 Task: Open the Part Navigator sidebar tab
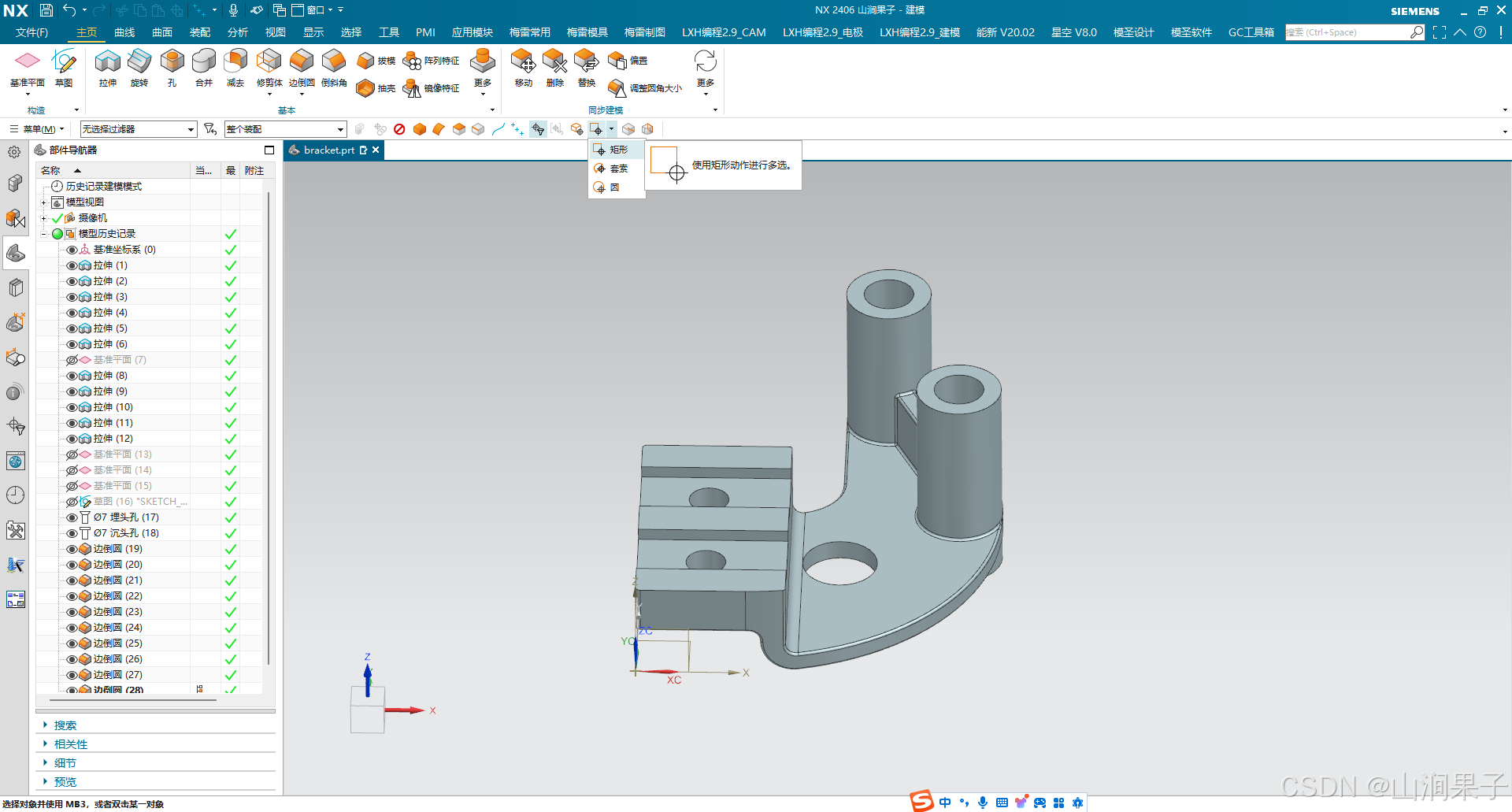[x=16, y=254]
